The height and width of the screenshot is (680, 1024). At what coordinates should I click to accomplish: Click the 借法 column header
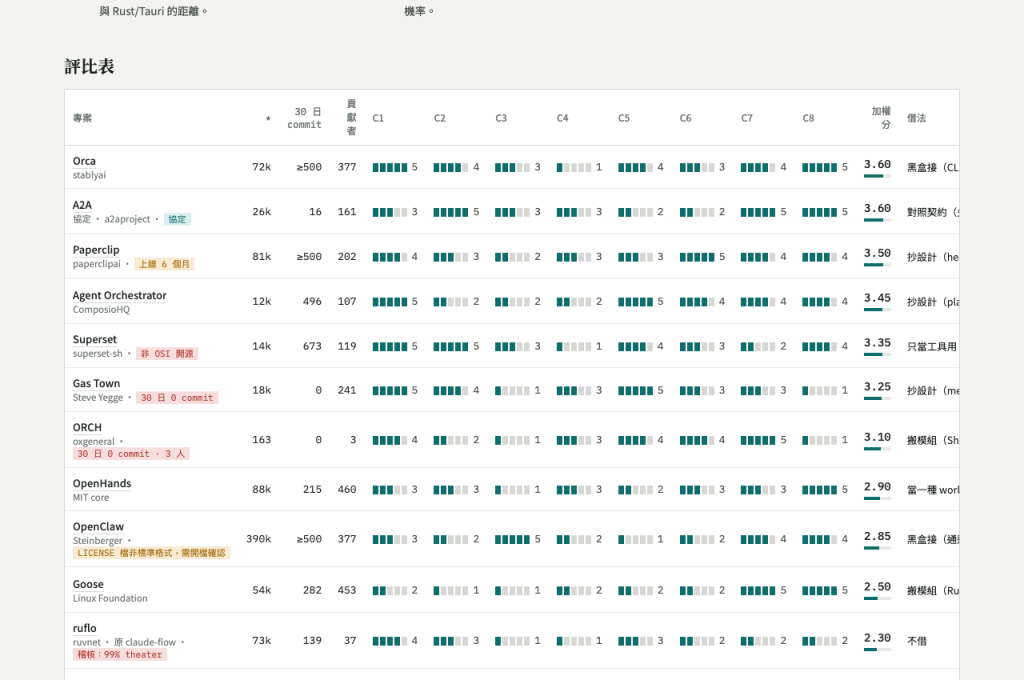click(916, 118)
